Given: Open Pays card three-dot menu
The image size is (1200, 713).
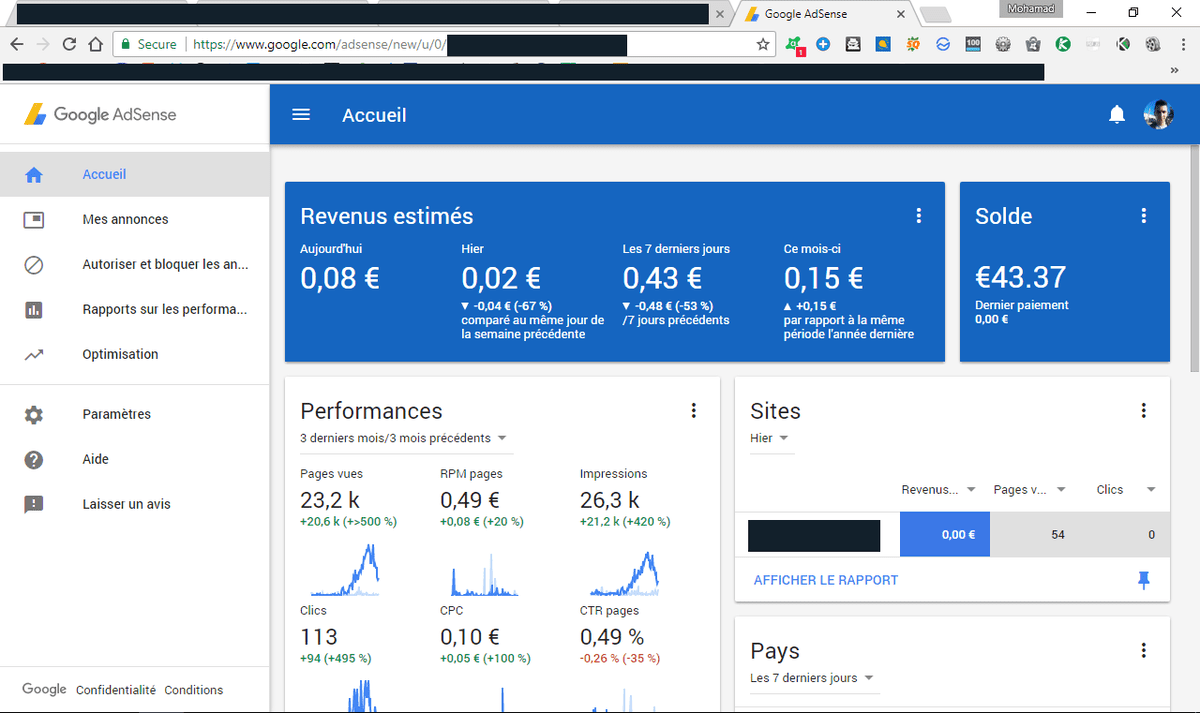Looking at the screenshot, I should click(x=1144, y=650).
